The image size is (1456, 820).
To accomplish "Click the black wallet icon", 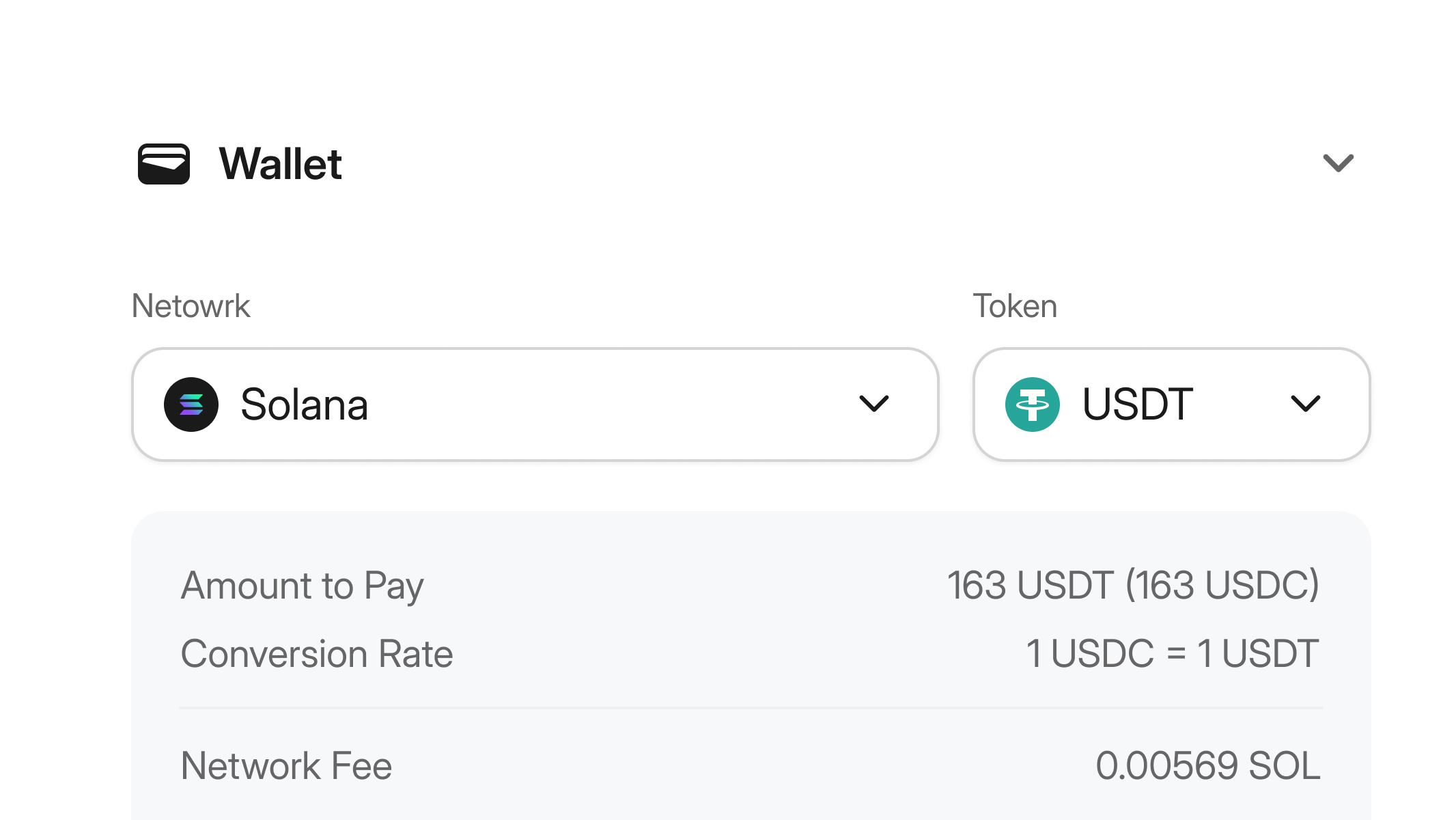I will [x=164, y=164].
